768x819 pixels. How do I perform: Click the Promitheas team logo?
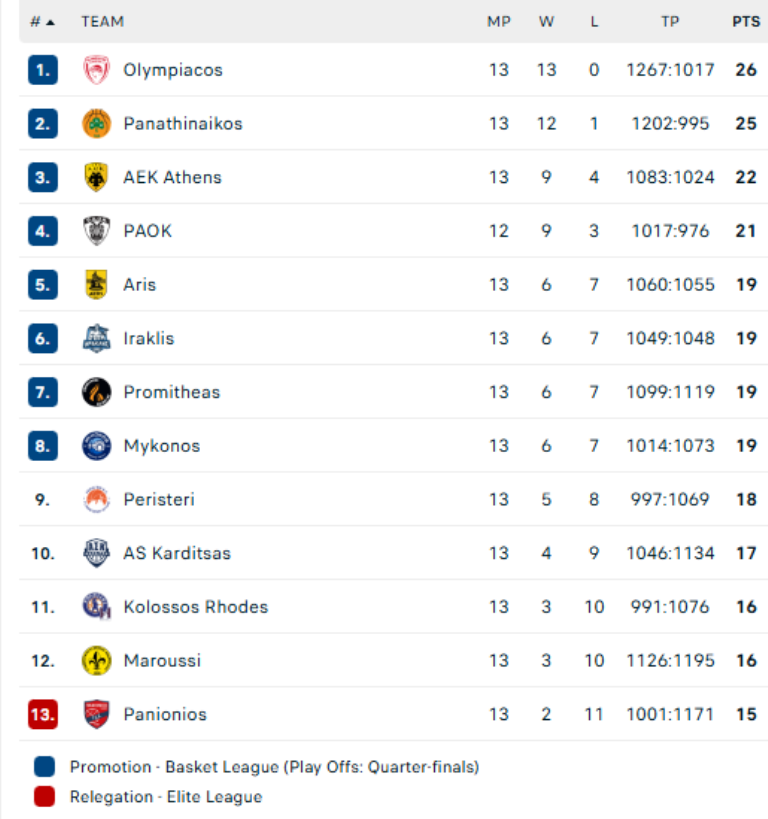click(x=96, y=392)
